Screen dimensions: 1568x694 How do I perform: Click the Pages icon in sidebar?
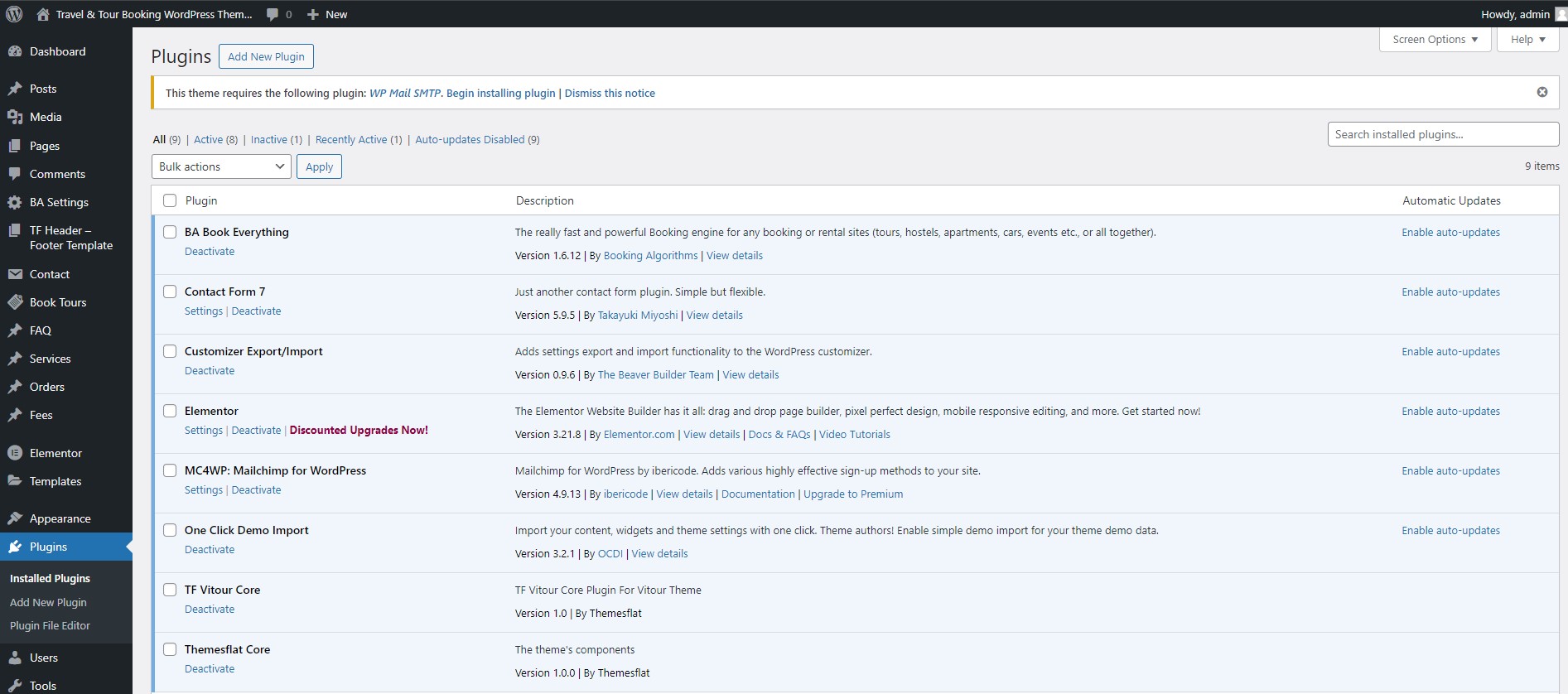[15, 146]
